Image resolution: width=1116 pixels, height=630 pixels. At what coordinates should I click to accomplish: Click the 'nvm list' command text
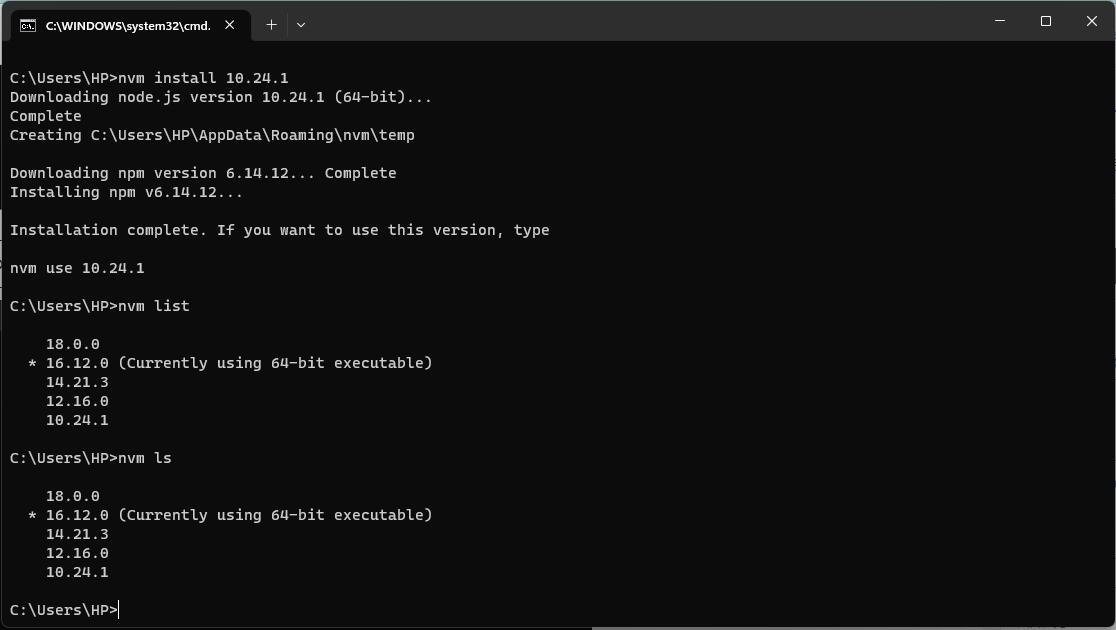[x=154, y=306]
